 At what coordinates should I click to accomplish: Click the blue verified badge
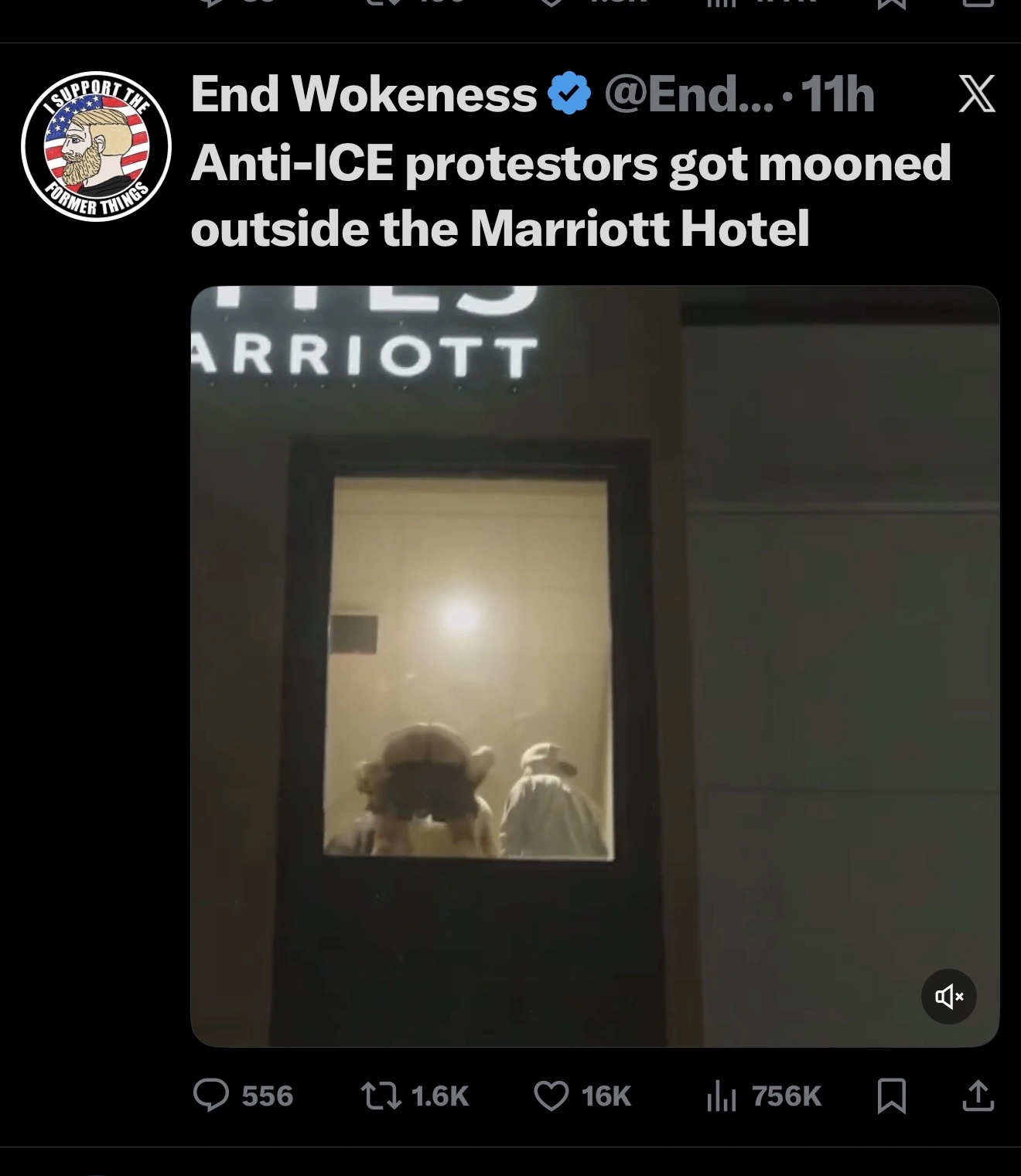pyautogui.click(x=569, y=94)
